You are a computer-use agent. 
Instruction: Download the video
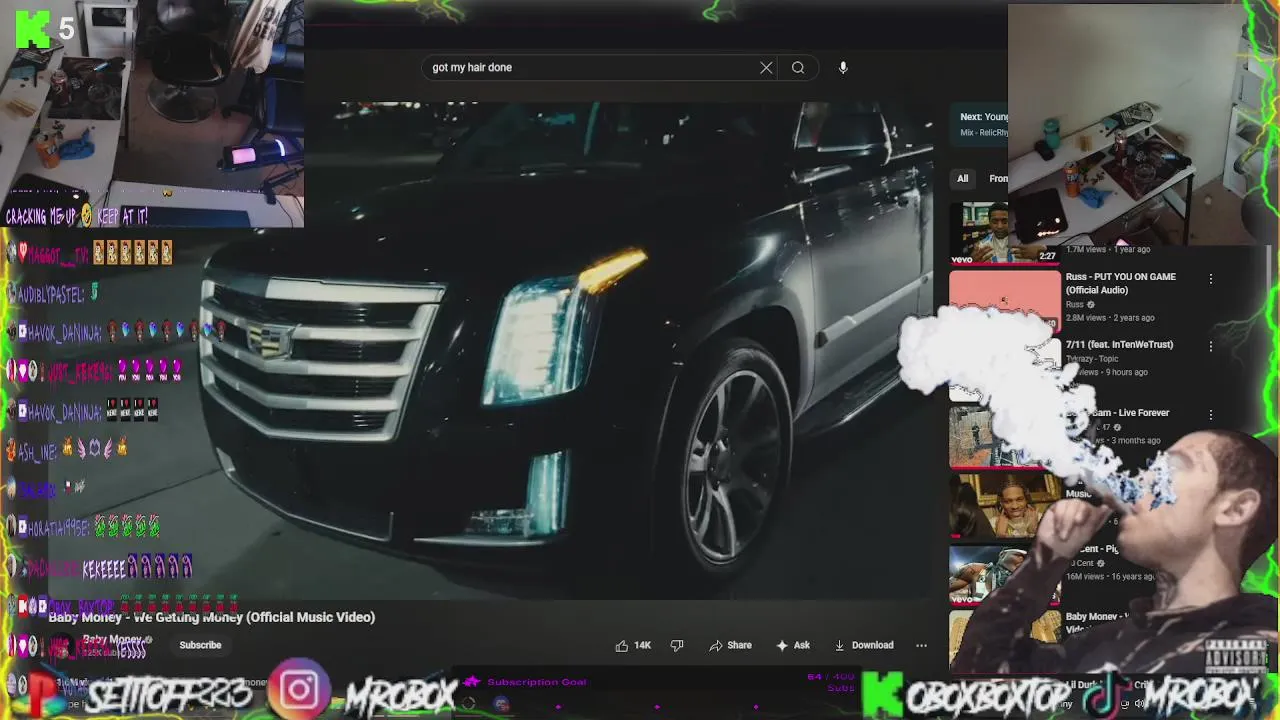(x=864, y=645)
